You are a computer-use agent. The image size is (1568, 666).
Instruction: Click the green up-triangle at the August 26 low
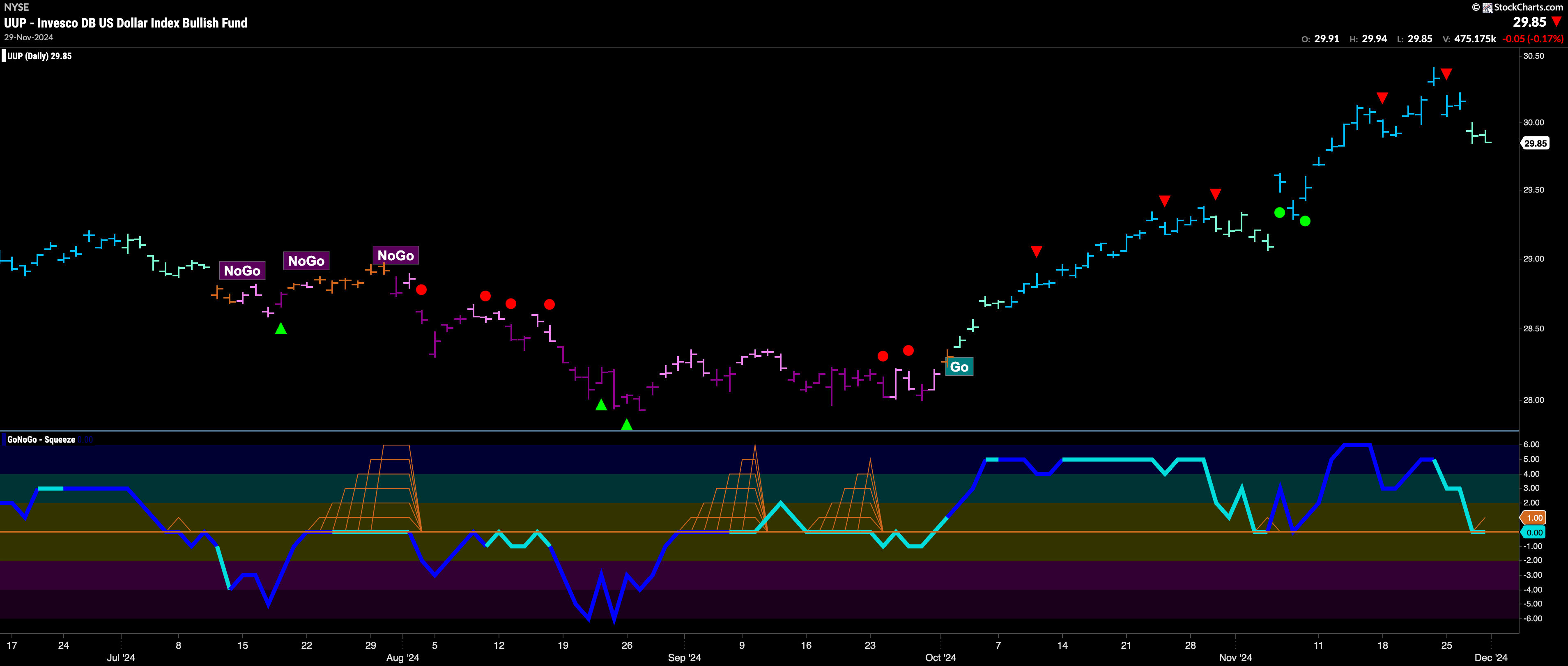coord(626,424)
